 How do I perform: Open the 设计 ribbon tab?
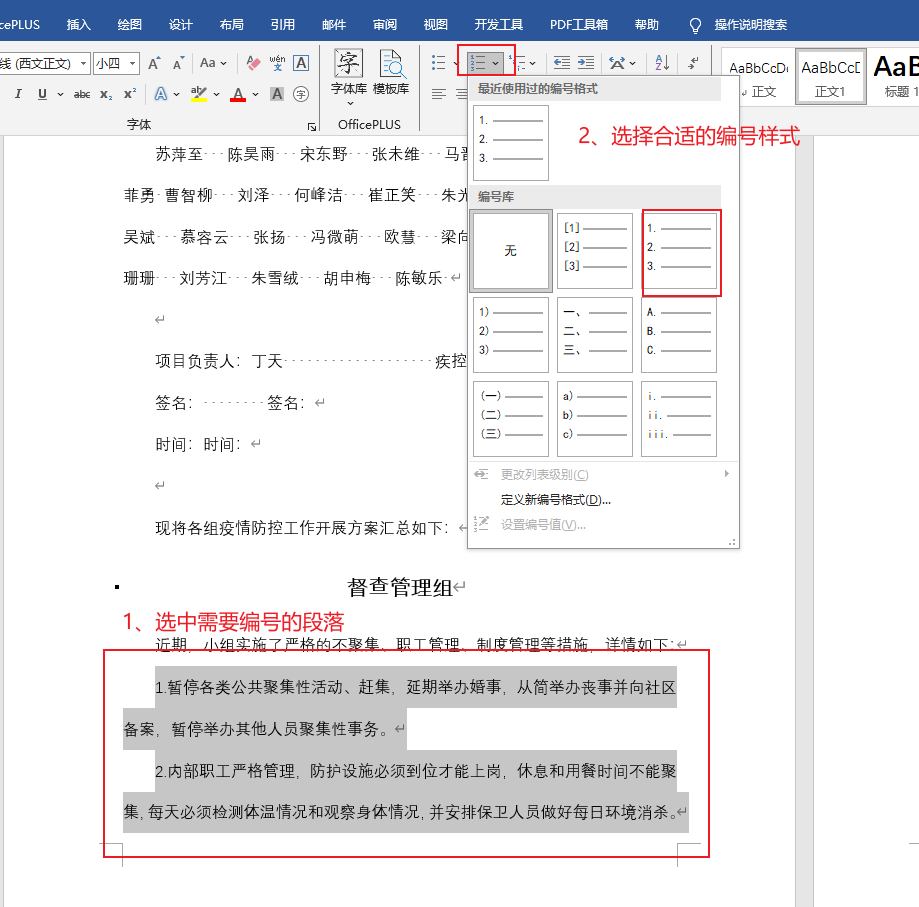pos(181,25)
